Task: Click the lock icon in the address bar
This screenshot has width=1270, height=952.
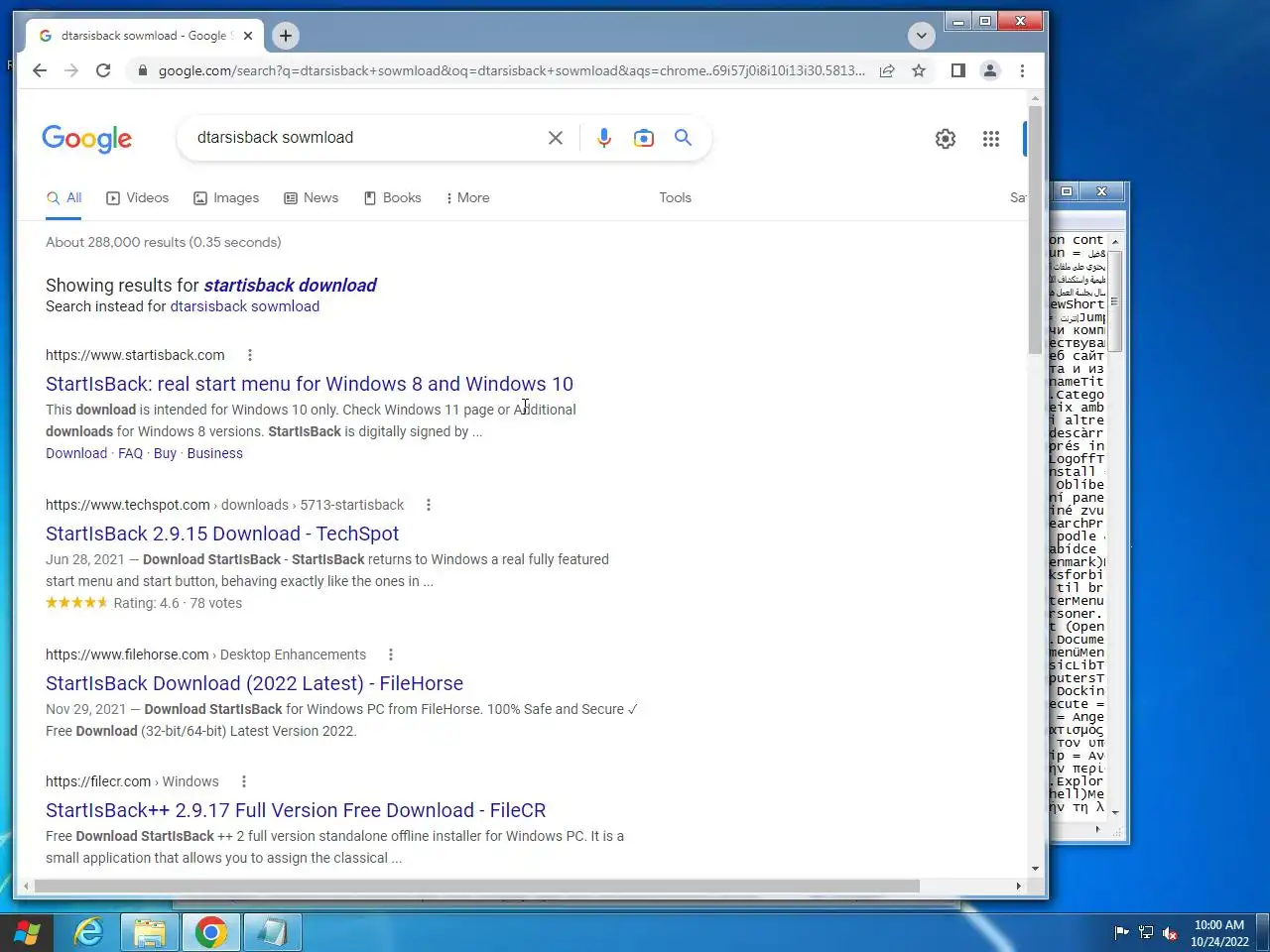Action: [x=143, y=70]
